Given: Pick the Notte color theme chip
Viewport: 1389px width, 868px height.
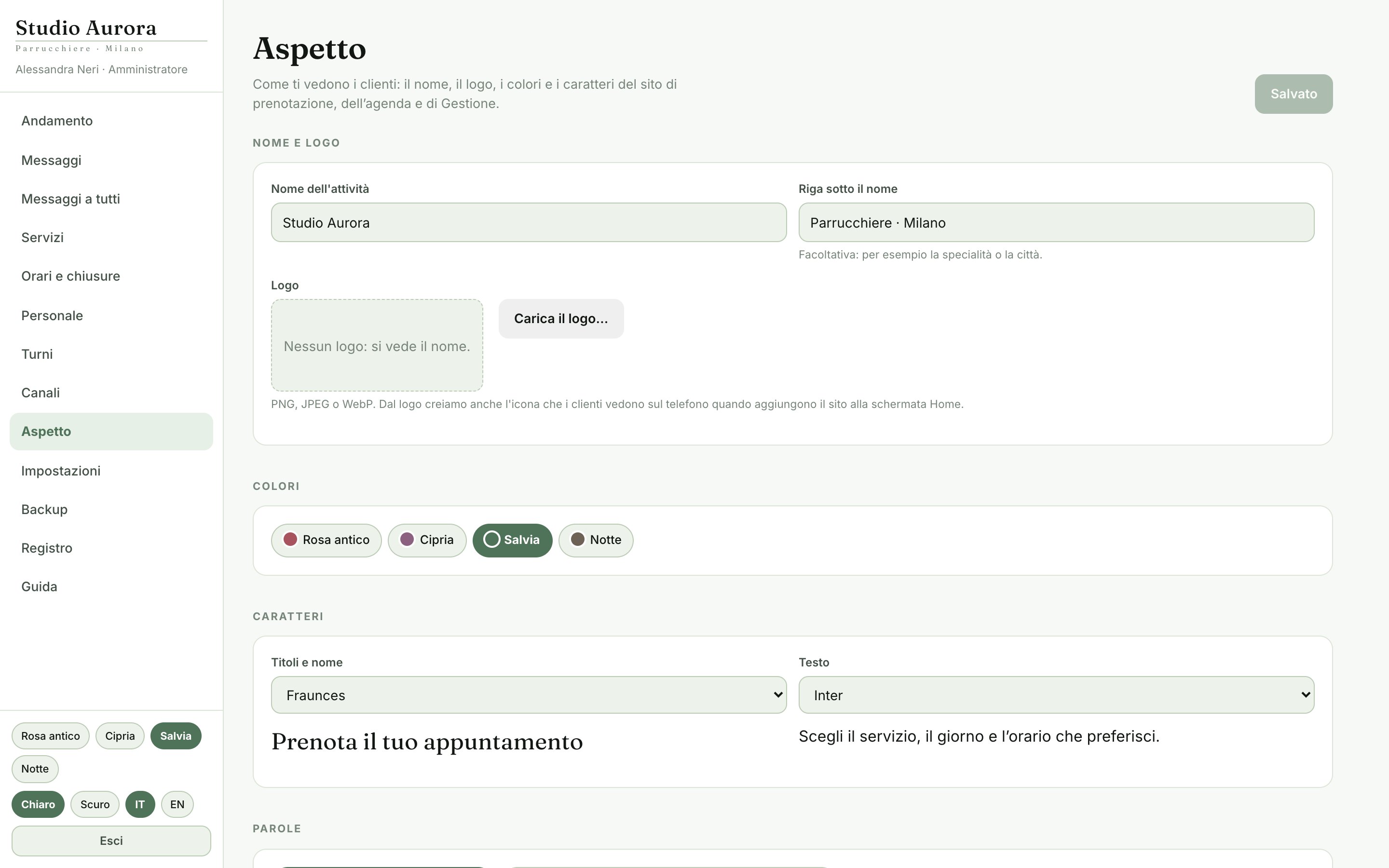Looking at the screenshot, I should [595, 540].
